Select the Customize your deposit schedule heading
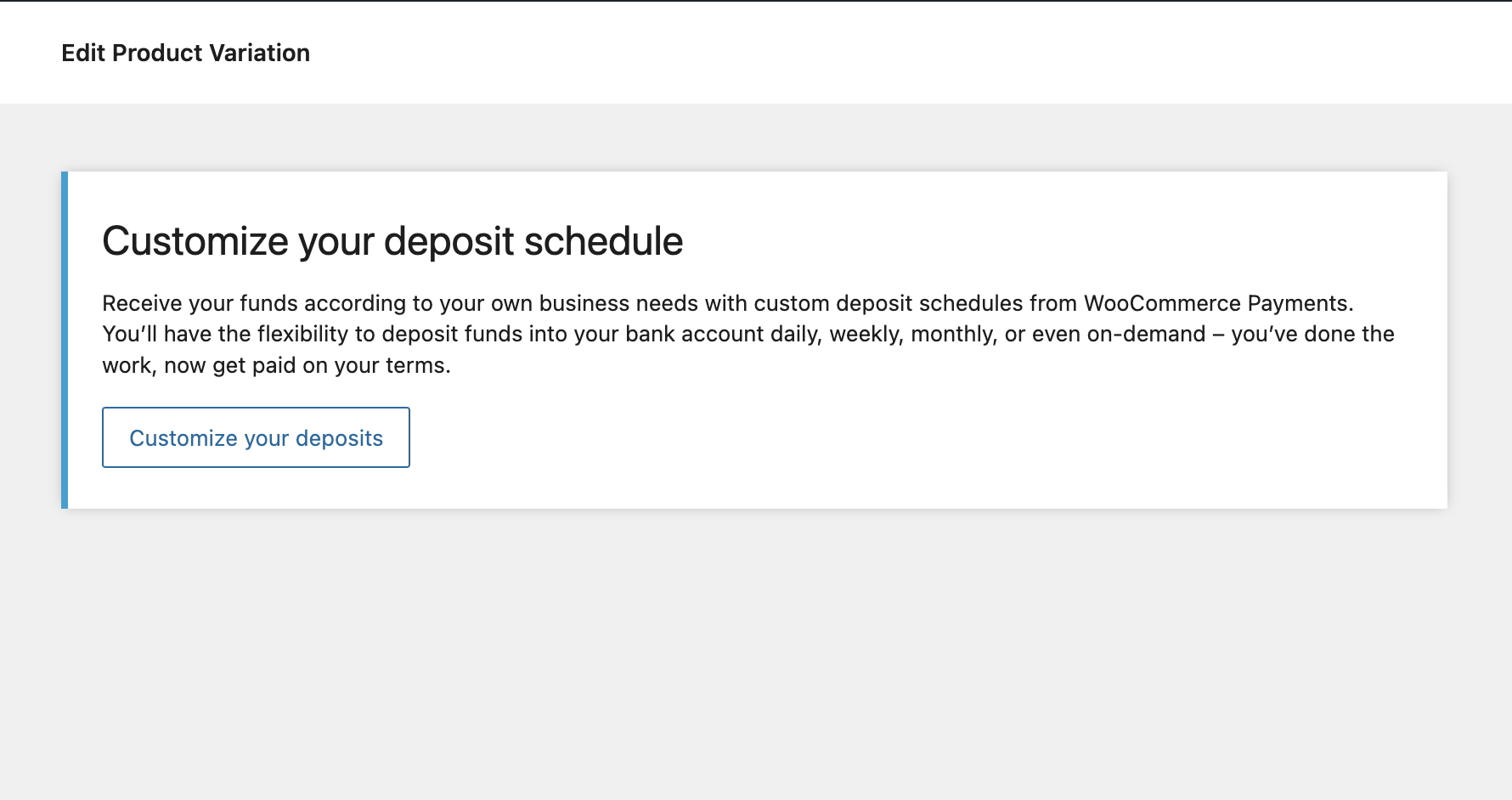This screenshot has height=800, width=1512. pos(392,241)
